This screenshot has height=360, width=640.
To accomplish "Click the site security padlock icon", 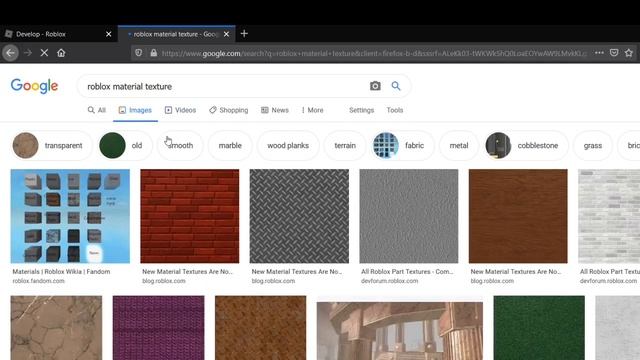I will coord(153,53).
